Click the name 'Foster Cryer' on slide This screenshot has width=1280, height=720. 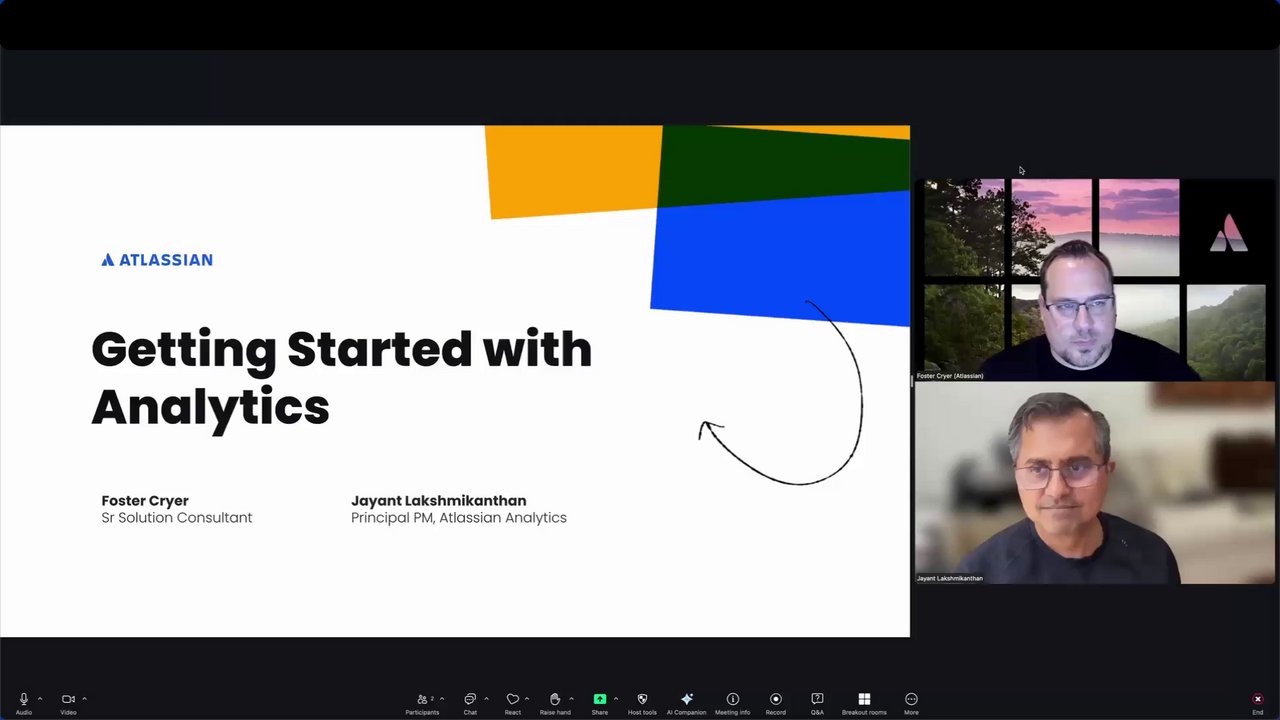click(x=145, y=501)
